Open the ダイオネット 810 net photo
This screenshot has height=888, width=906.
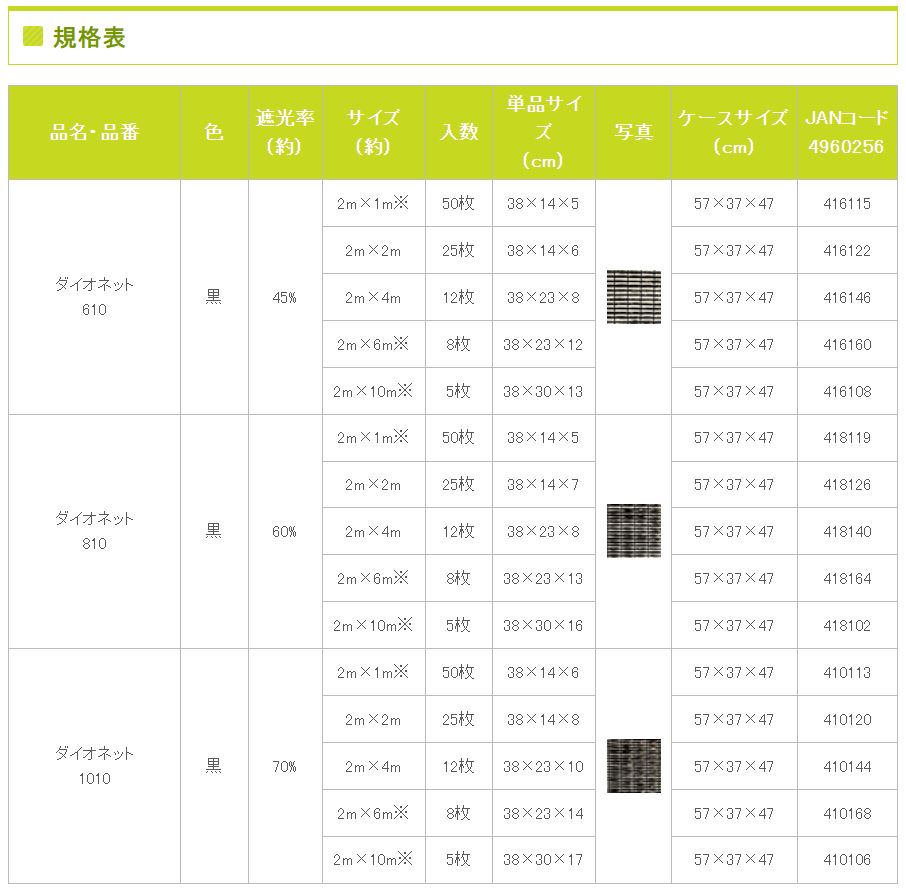[633, 531]
